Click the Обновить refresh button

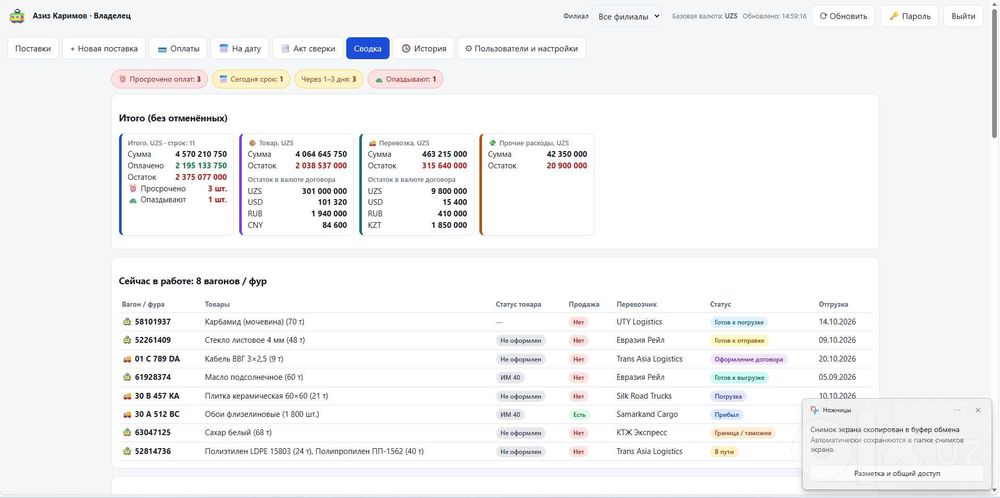(x=843, y=16)
